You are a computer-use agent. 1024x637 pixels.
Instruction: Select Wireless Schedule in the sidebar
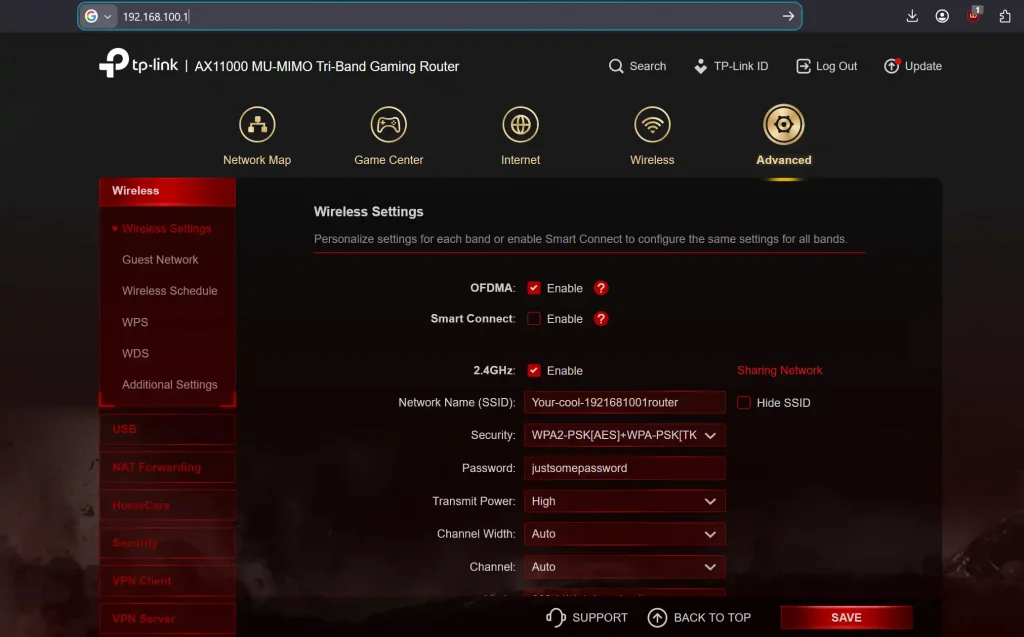(169, 291)
